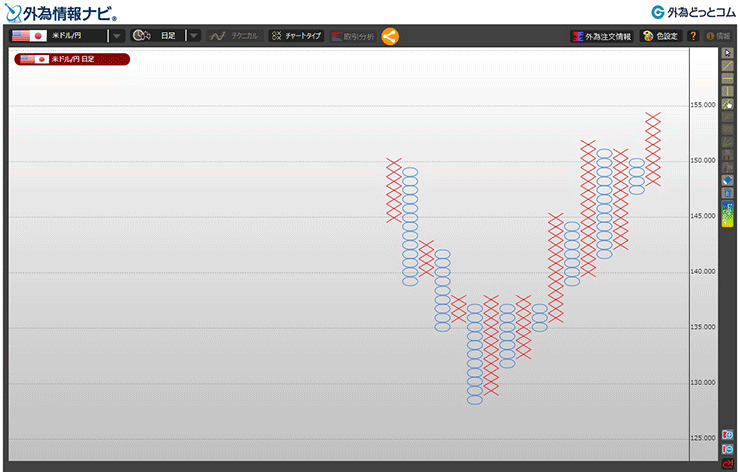Expand the currency pair dropdown arrow

117,36
